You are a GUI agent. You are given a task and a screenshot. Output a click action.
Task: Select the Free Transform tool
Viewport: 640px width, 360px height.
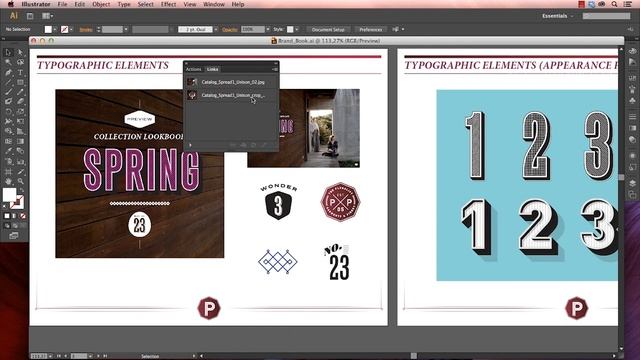click(x=20, y=121)
